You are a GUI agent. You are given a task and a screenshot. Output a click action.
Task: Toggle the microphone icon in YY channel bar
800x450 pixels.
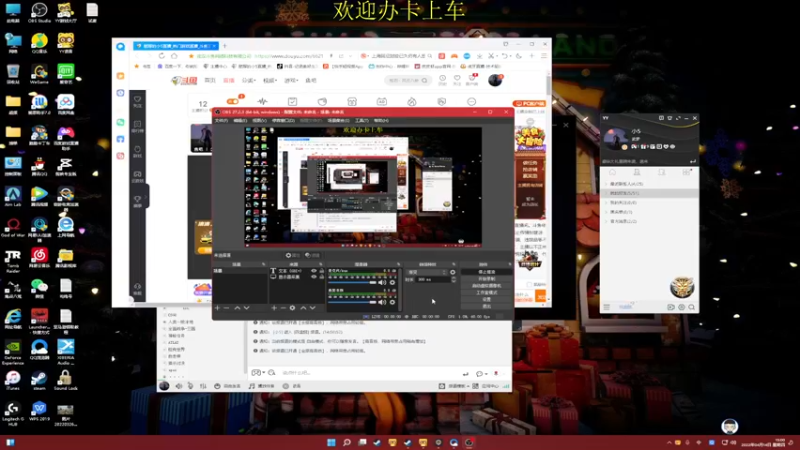(190, 386)
